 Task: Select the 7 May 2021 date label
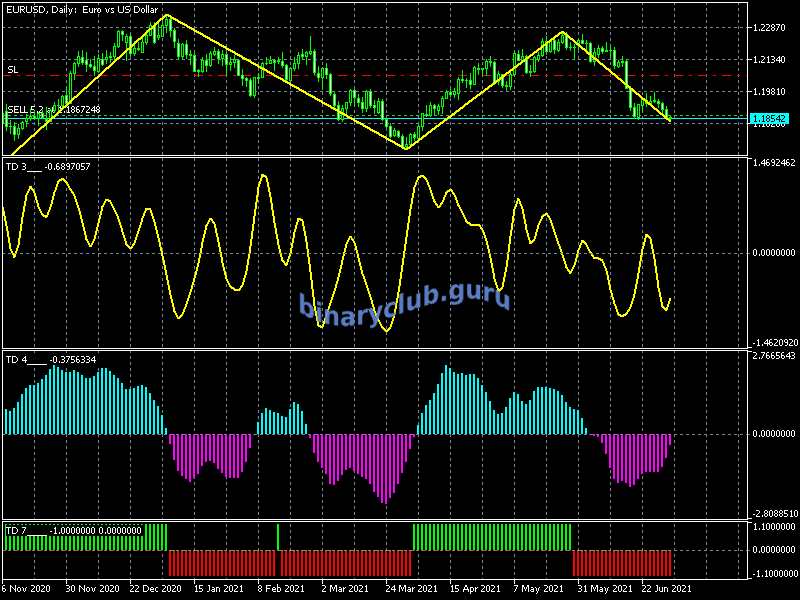pyautogui.click(x=536, y=588)
